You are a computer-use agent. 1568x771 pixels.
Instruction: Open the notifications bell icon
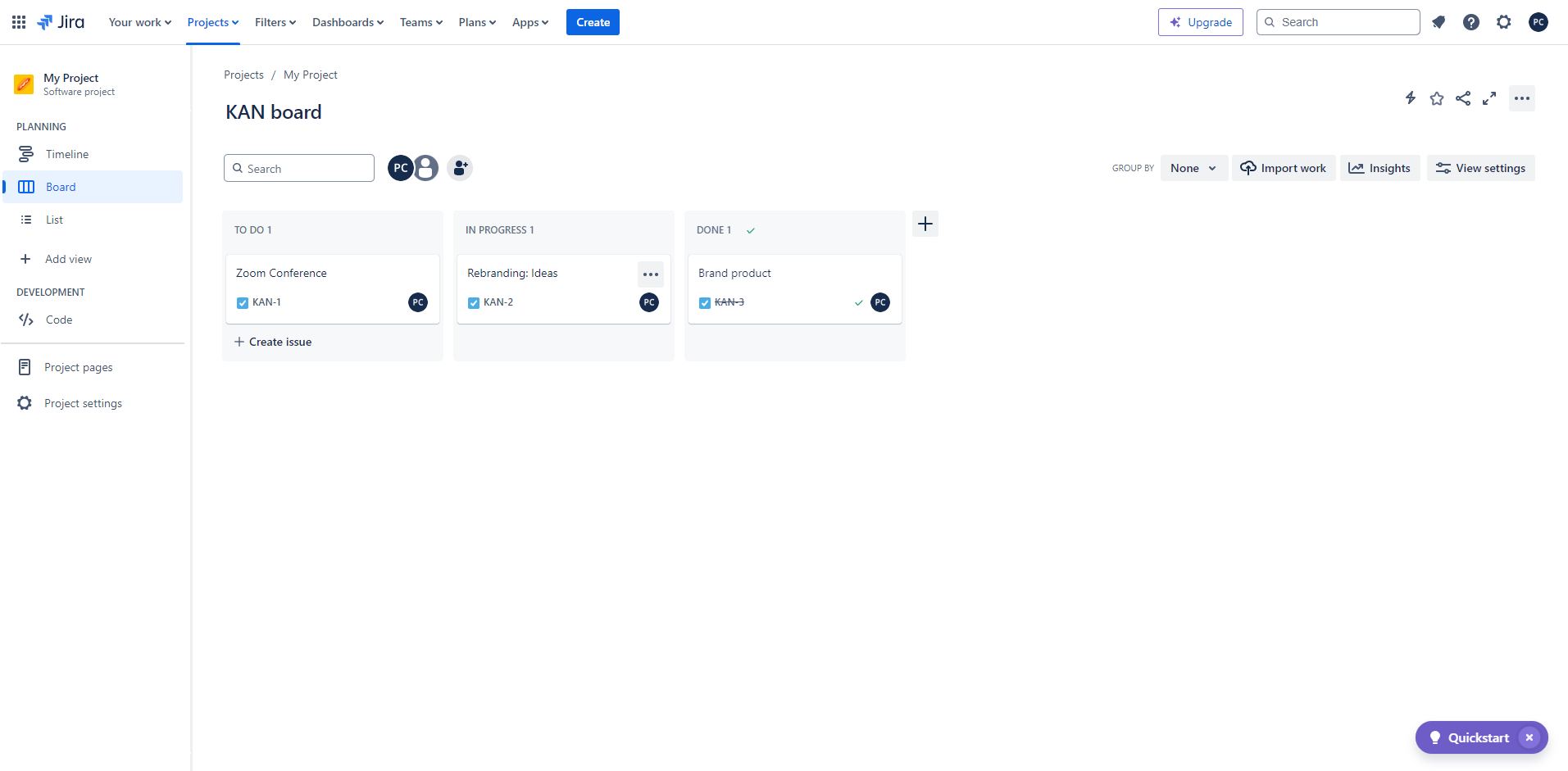pyautogui.click(x=1438, y=22)
